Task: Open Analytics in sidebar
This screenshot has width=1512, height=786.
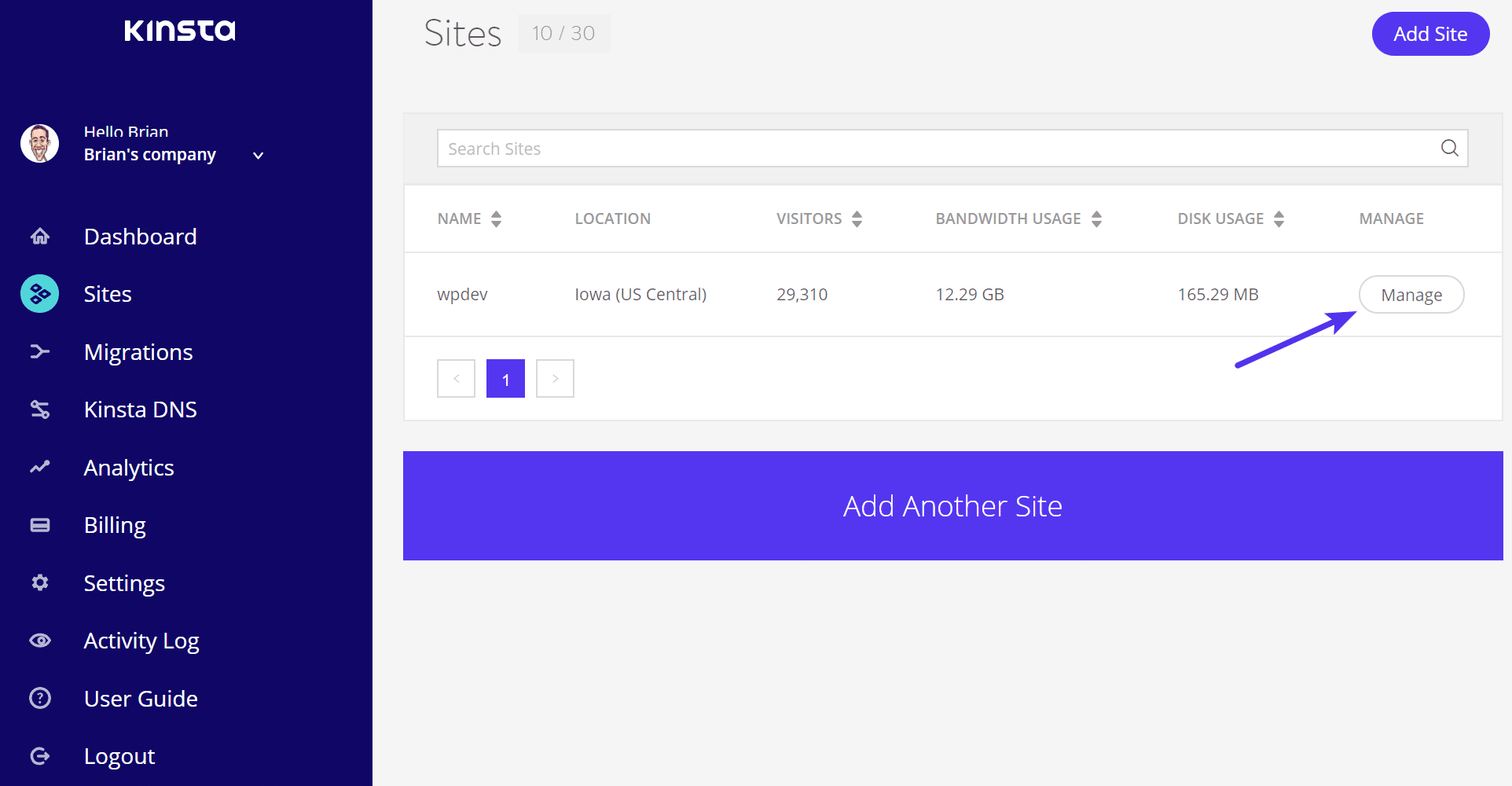Action: 129,468
